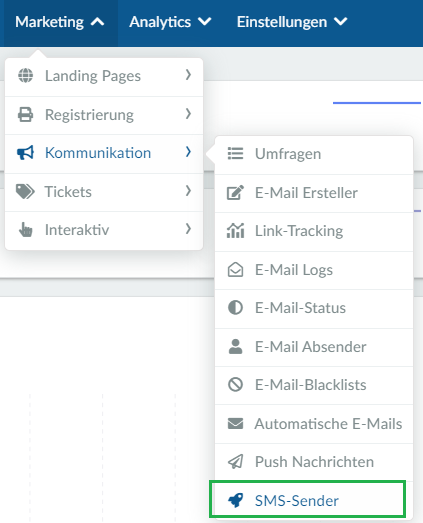This screenshot has height=523, width=423.
Task: Click the chart icon for Link-Tracking
Action: pos(236,231)
